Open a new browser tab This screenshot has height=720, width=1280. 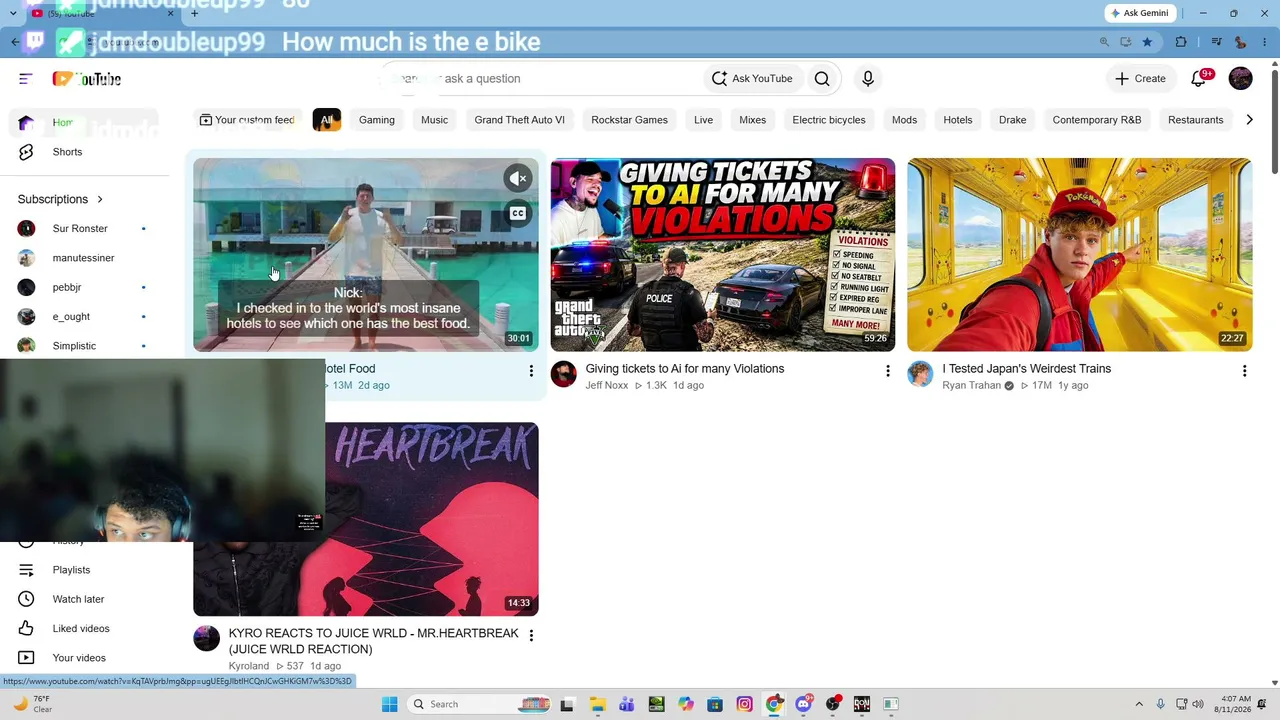(194, 13)
